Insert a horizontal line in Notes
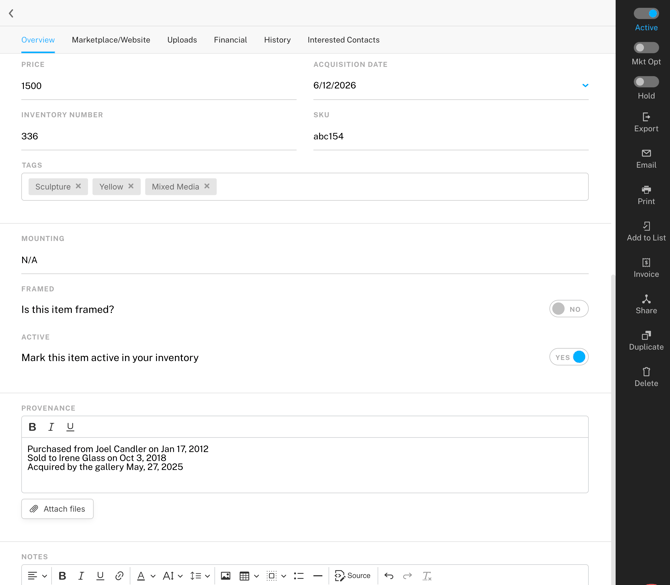The width and height of the screenshot is (670, 585). coord(317,576)
